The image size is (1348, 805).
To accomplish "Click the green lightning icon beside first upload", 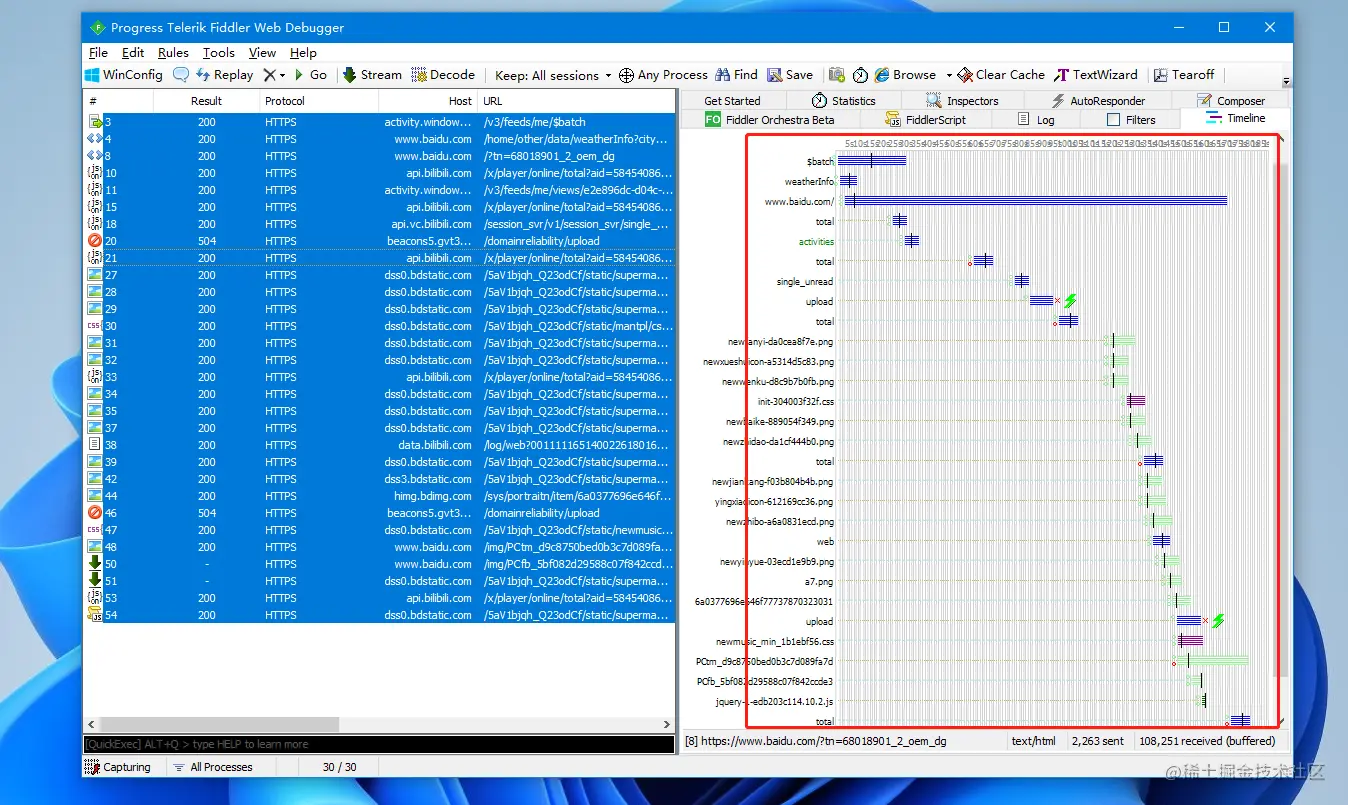I will 1070,301.
